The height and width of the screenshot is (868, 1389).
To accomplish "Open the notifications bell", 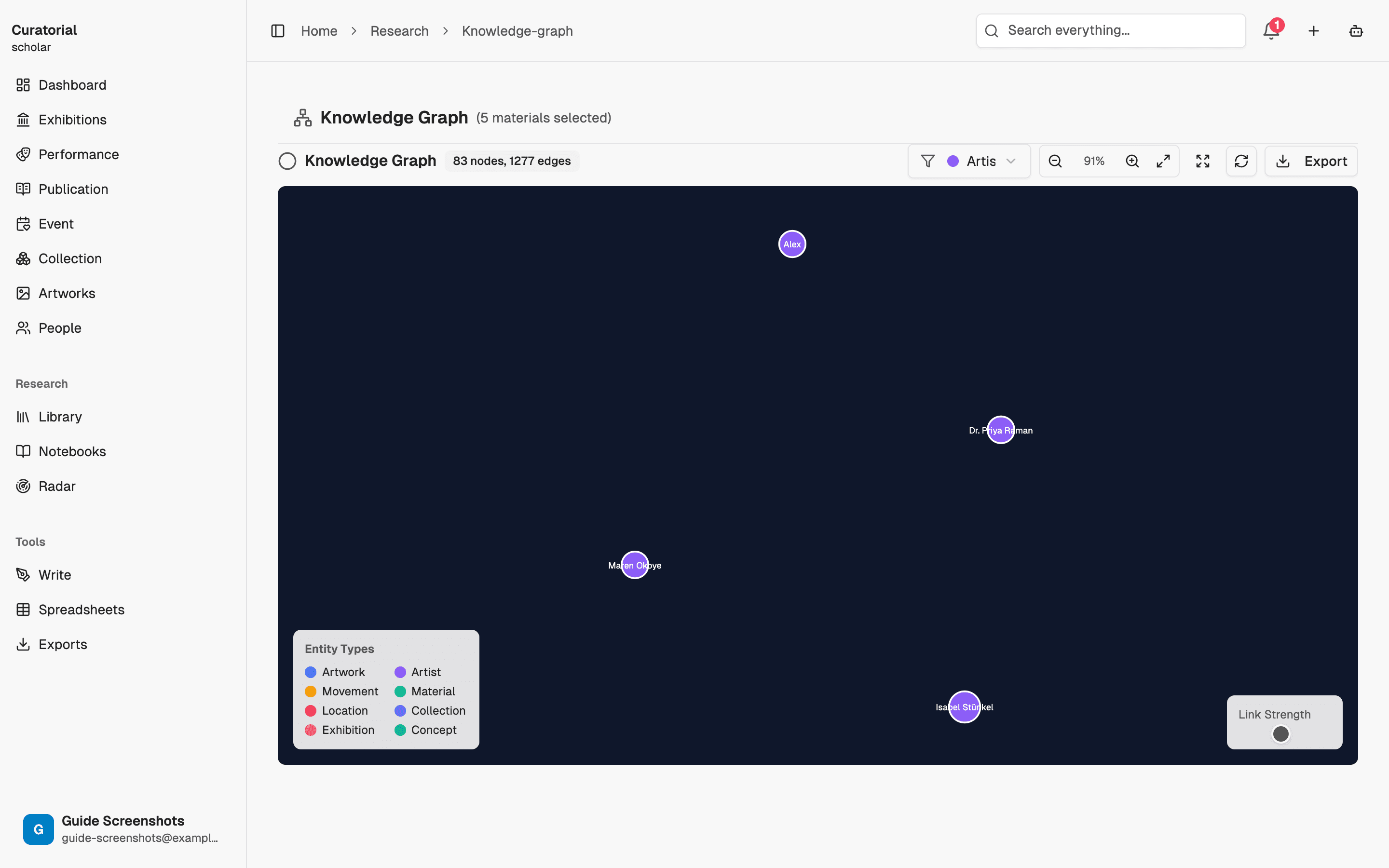I will tap(1271, 31).
